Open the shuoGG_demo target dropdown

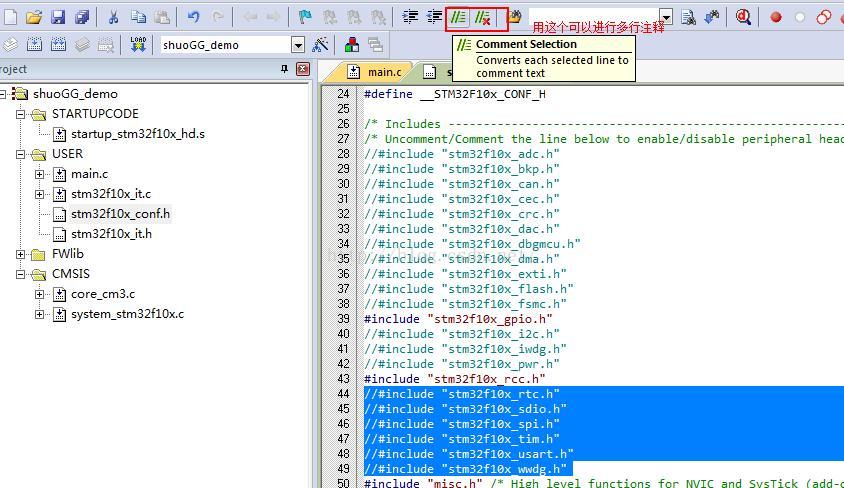click(298, 45)
